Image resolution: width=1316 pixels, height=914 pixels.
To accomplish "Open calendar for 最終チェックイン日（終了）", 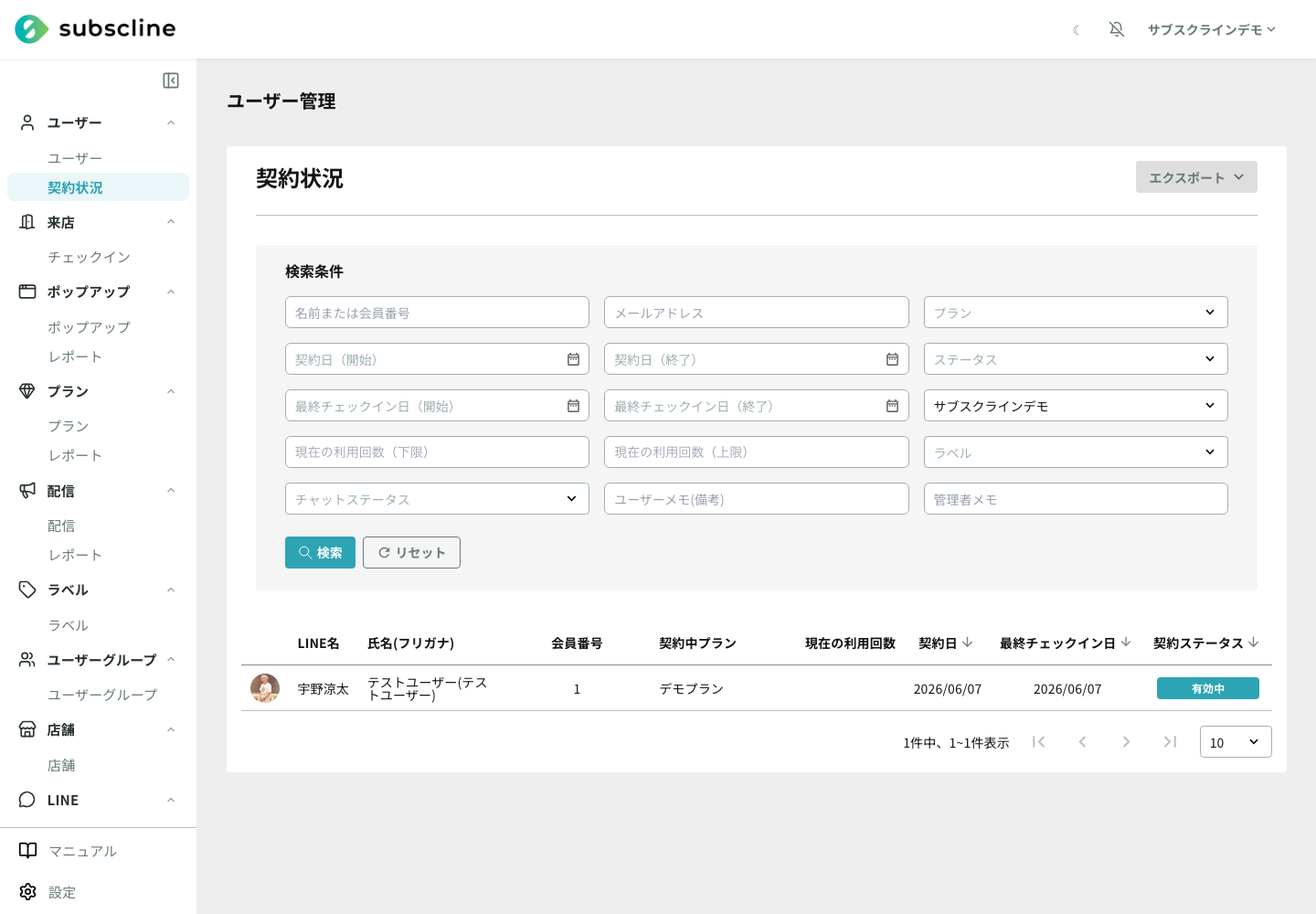I will pos(892,406).
